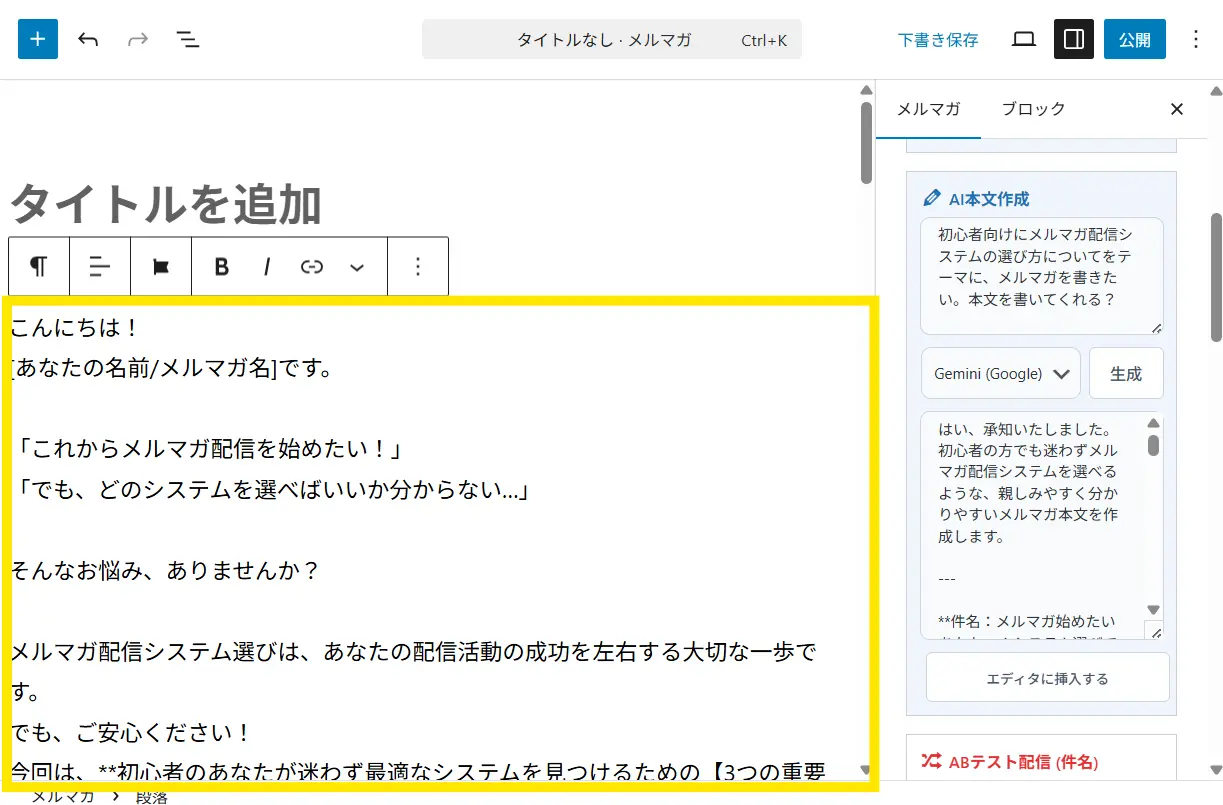Viewport: 1223px width, 805px height.
Task: Click the AI prompt text area
Action: click(x=1041, y=275)
